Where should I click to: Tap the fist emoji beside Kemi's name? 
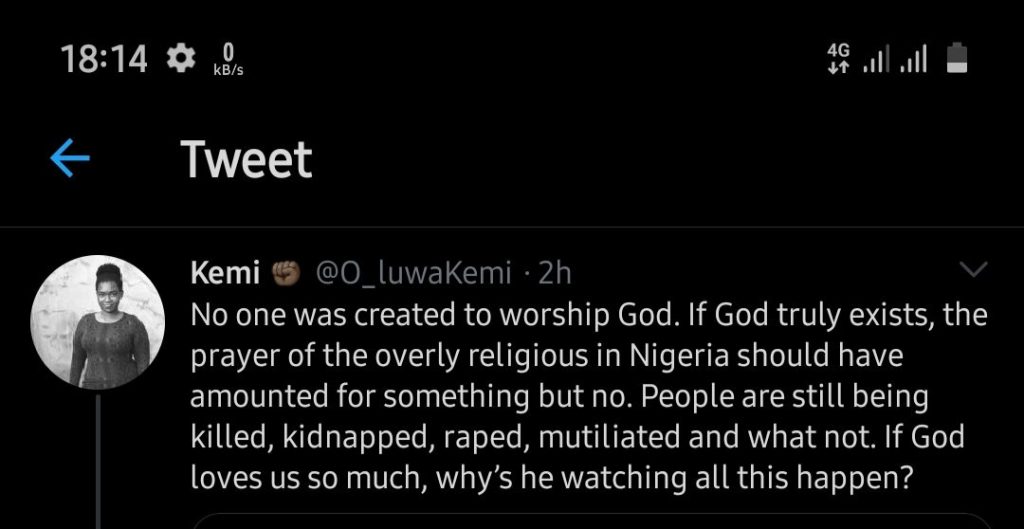[286, 272]
